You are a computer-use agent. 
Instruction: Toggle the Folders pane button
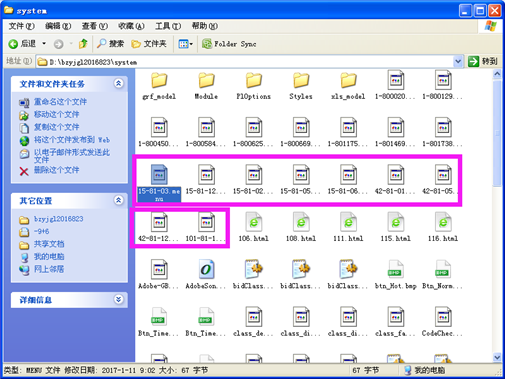point(149,44)
